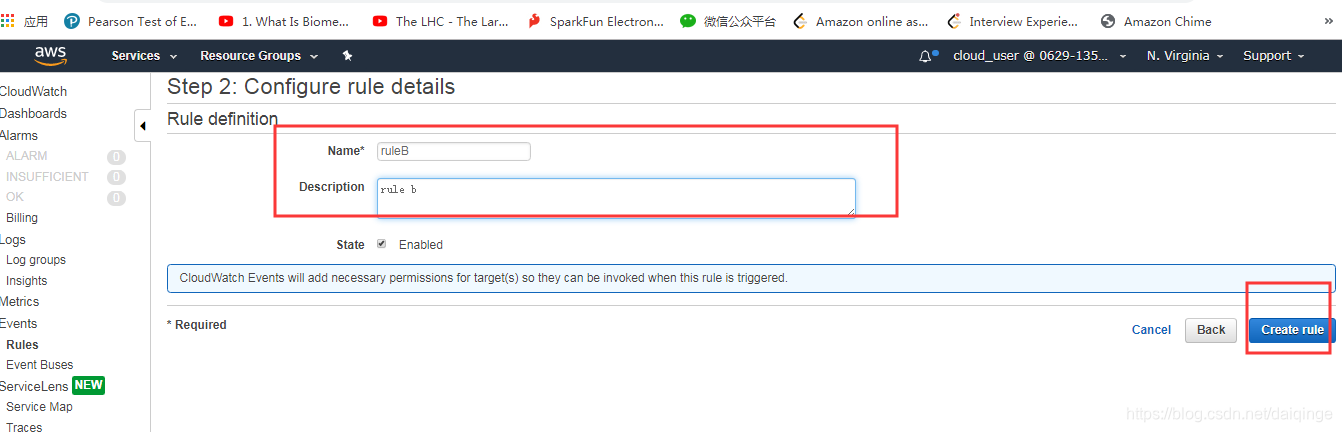
Task: Expand the Resource Groups dropdown
Action: tap(259, 56)
